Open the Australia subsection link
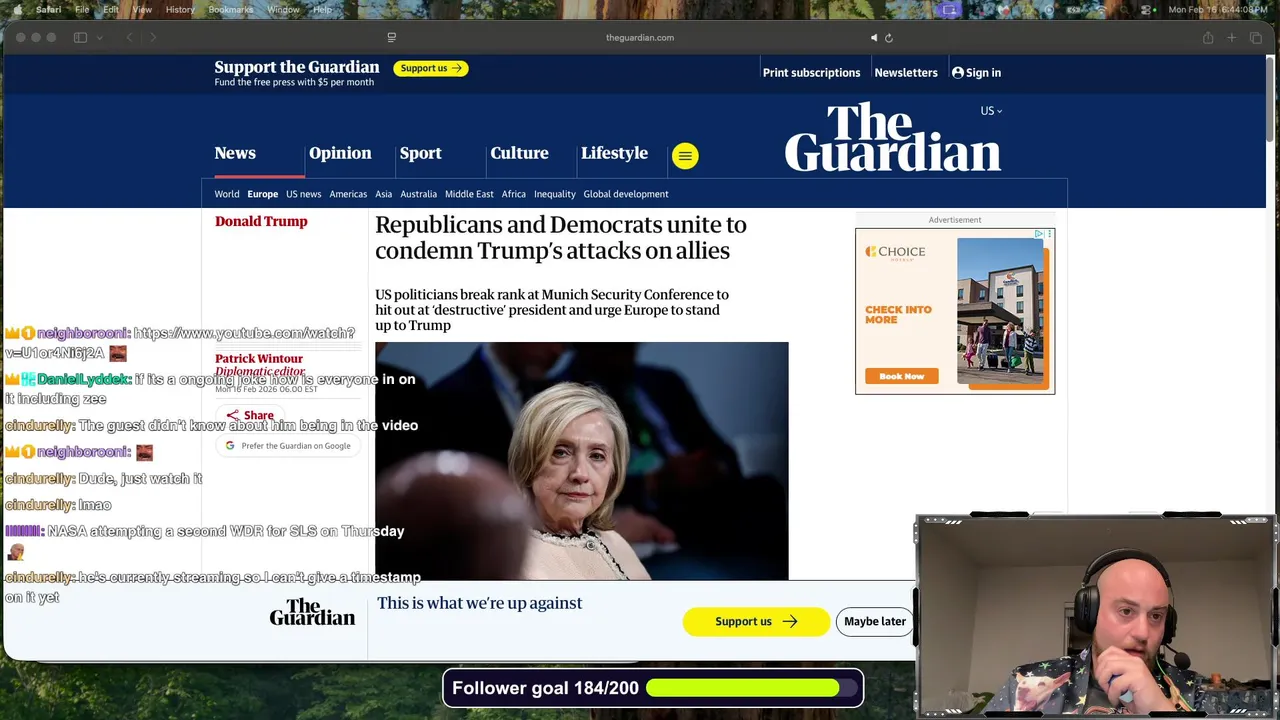1280x720 pixels. click(x=418, y=194)
